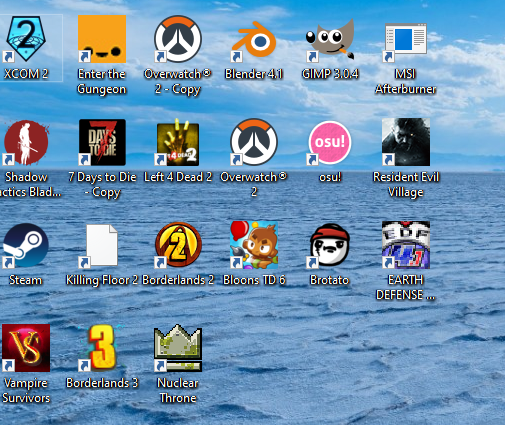The height and width of the screenshot is (425, 505).
Task: Select the EARTH DEFENSE FORCE shortcut
Action: pyautogui.click(x=406, y=245)
